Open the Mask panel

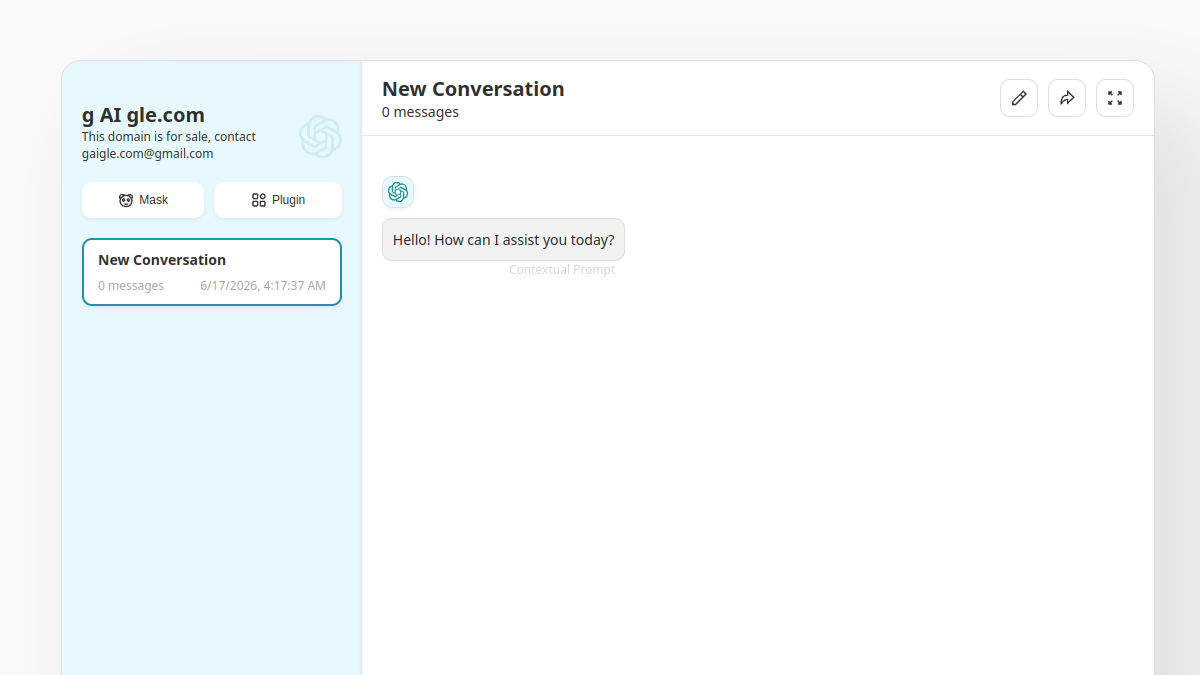(x=143, y=200)
